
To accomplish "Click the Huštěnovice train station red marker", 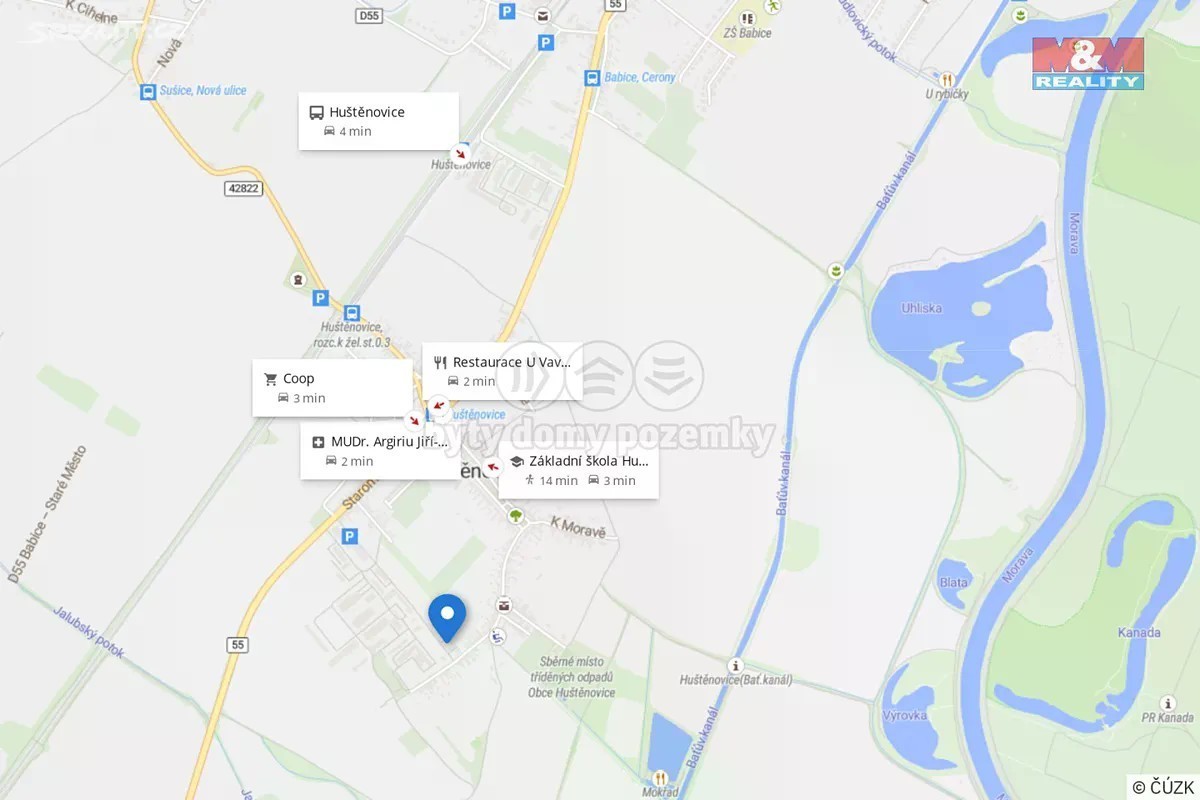I will pyautogui.click(x=460, y=153).
